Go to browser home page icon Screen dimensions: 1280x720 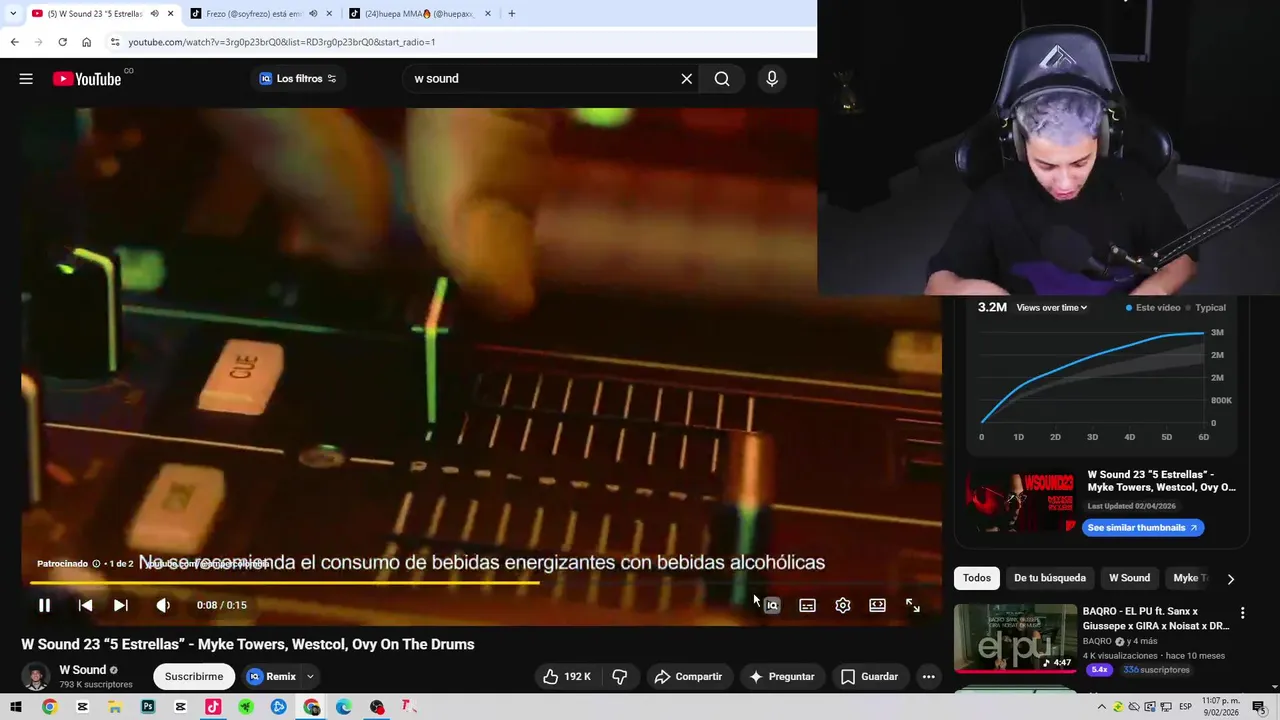point(86,42)
